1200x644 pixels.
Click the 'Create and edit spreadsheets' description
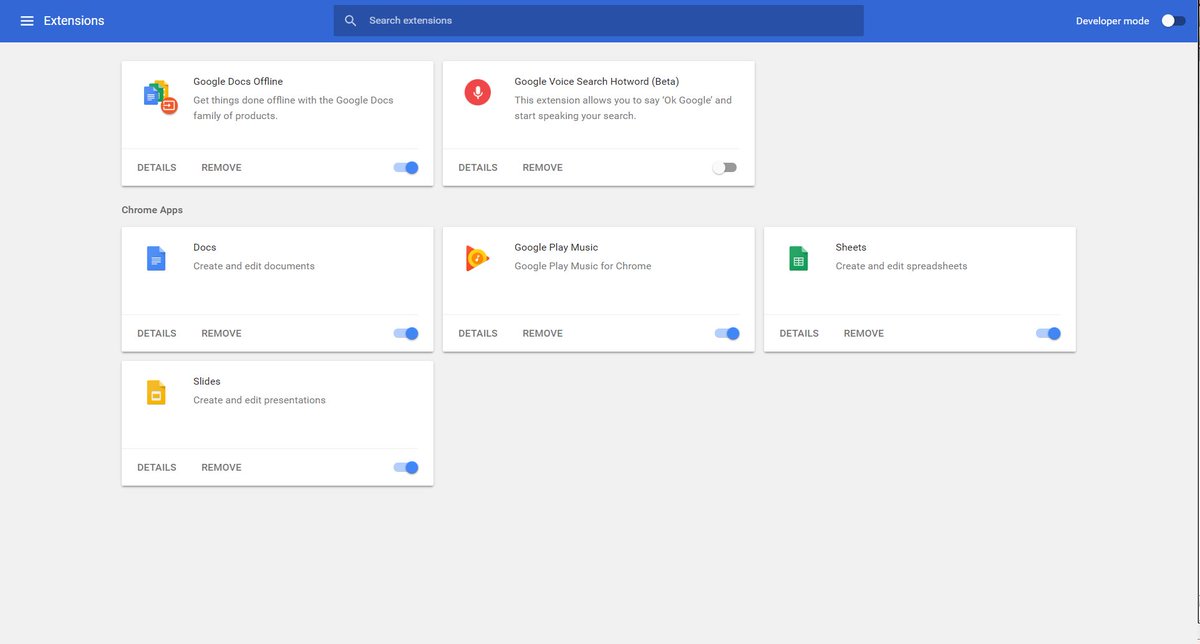click(902, 266)
